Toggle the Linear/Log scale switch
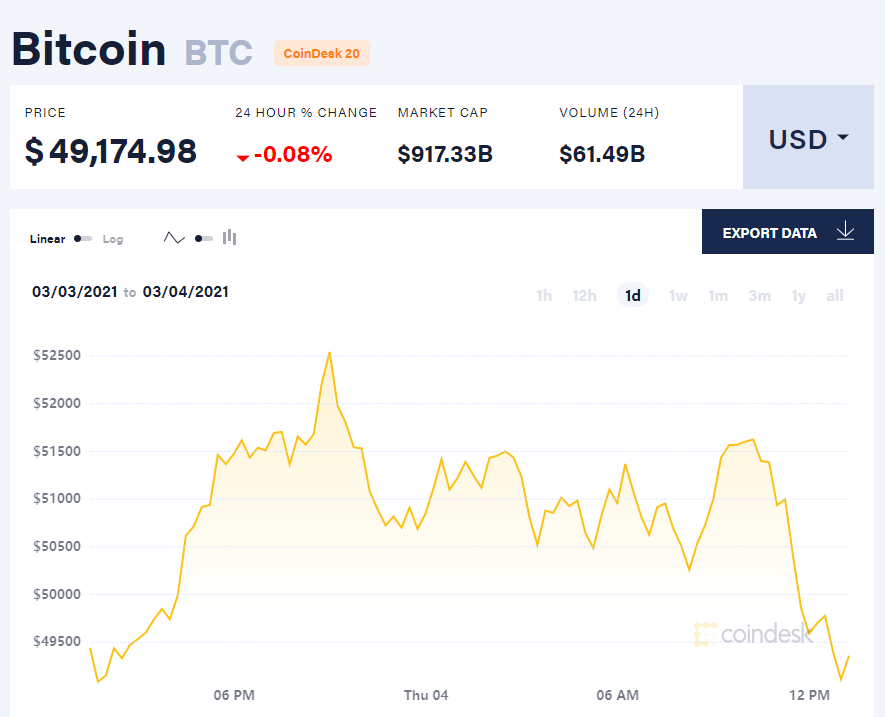Screen dimensions: 885x717 (x=83, y=239)
